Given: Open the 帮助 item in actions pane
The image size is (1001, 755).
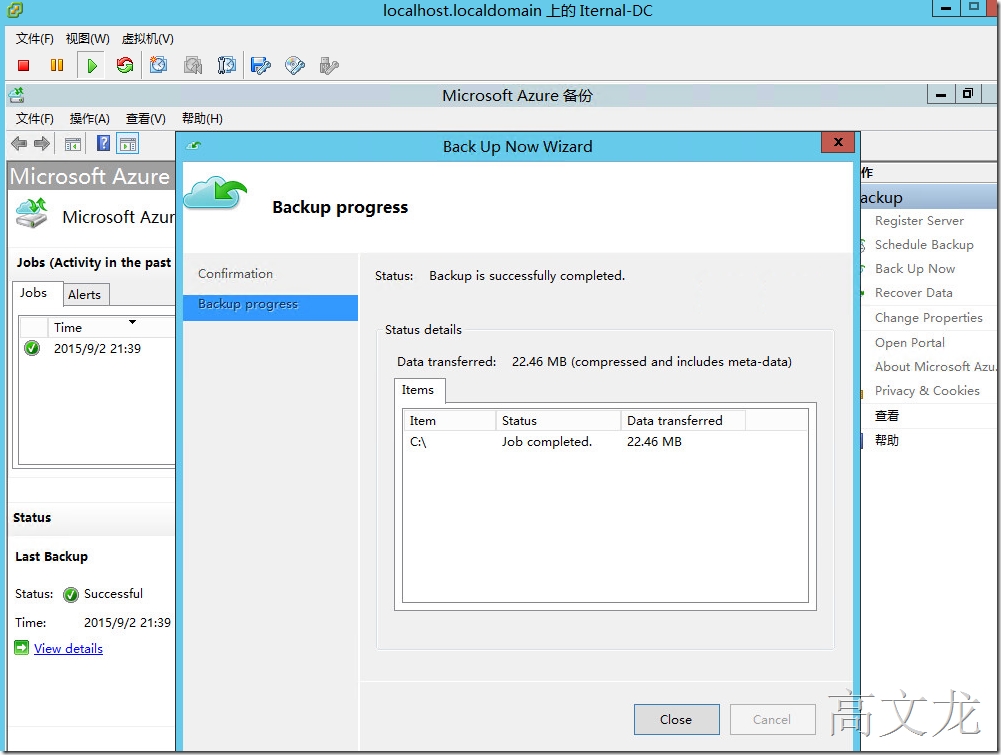Looking at the screenshot, I should tap(887, 440).
